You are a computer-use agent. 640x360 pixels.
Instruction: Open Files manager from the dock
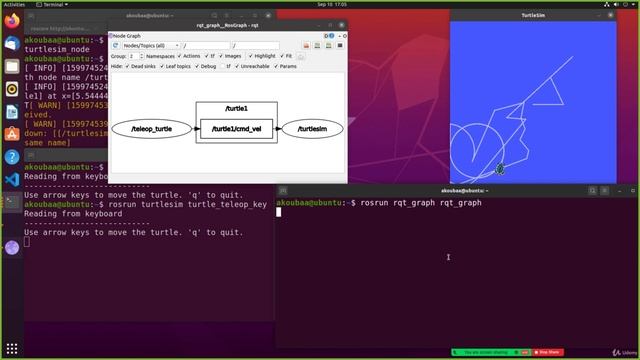click(12, 66)
